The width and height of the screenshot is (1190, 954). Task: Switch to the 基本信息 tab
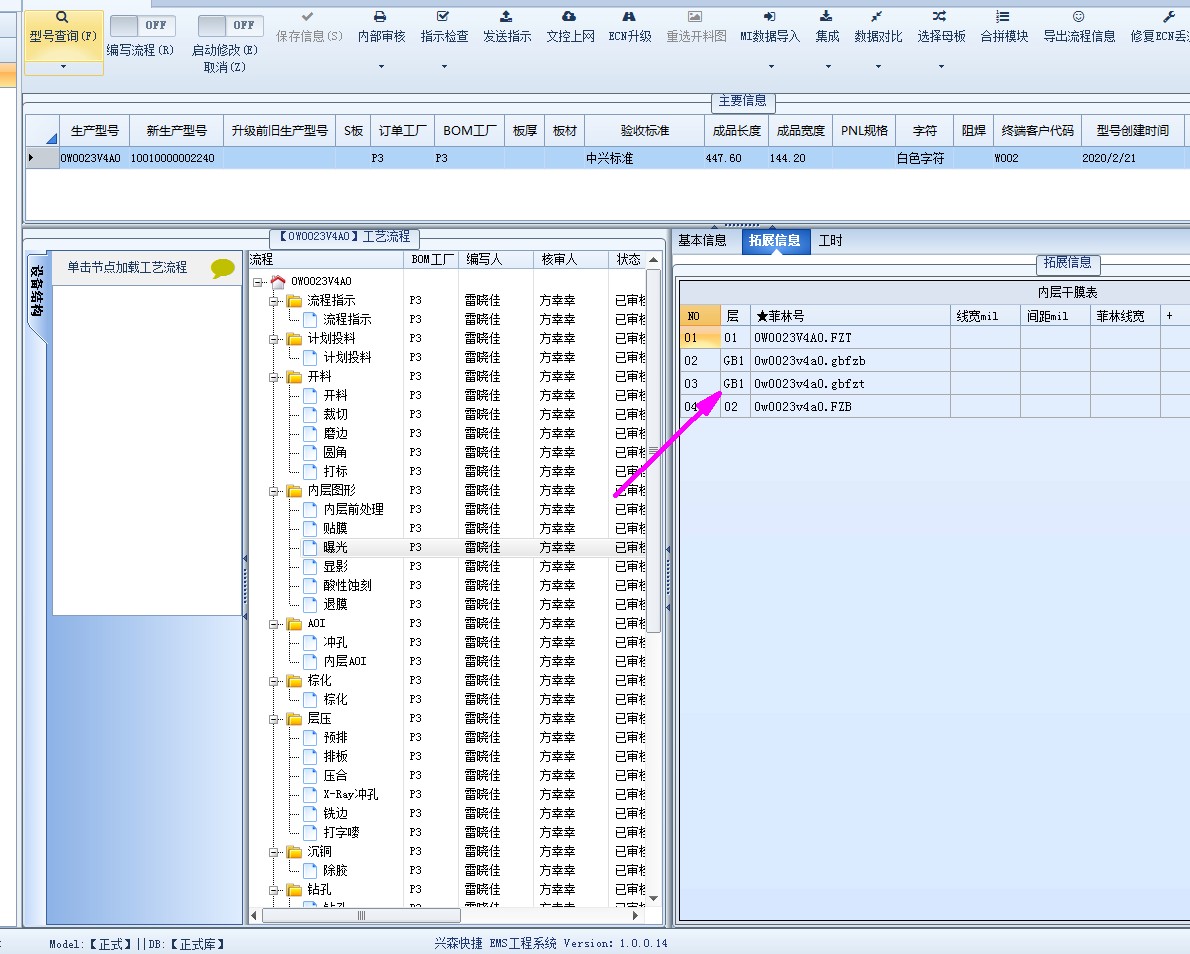coord(702,241)
